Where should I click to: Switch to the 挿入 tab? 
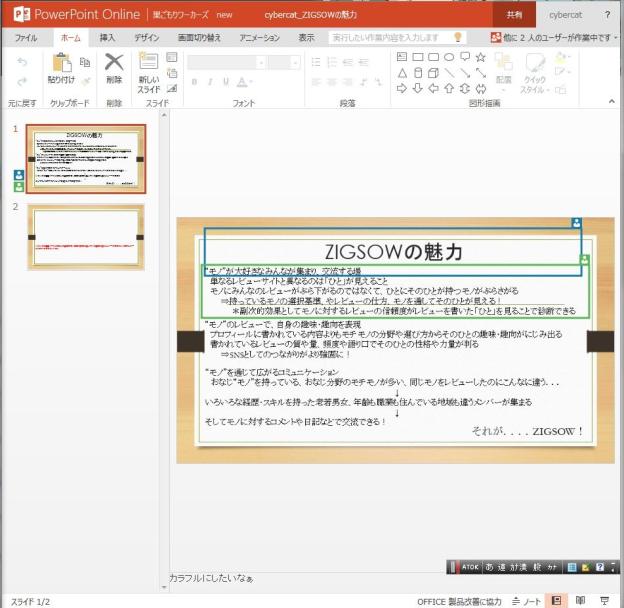tap(107, 38)
